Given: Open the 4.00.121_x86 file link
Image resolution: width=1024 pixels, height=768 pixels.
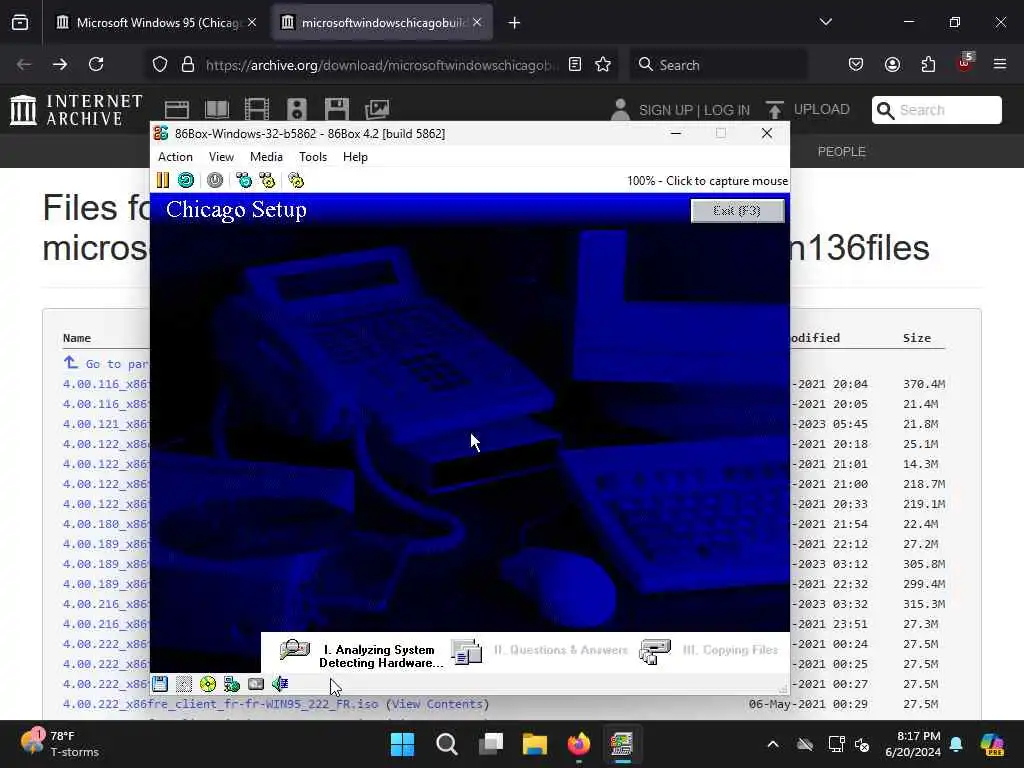Looking at the screenshot, I should (x=106, y=424).
